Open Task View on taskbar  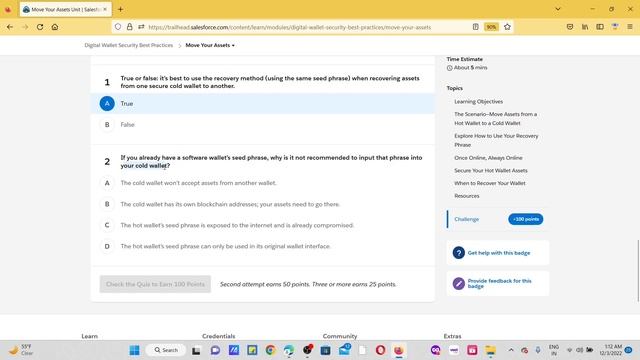click(x=196, y=350)
